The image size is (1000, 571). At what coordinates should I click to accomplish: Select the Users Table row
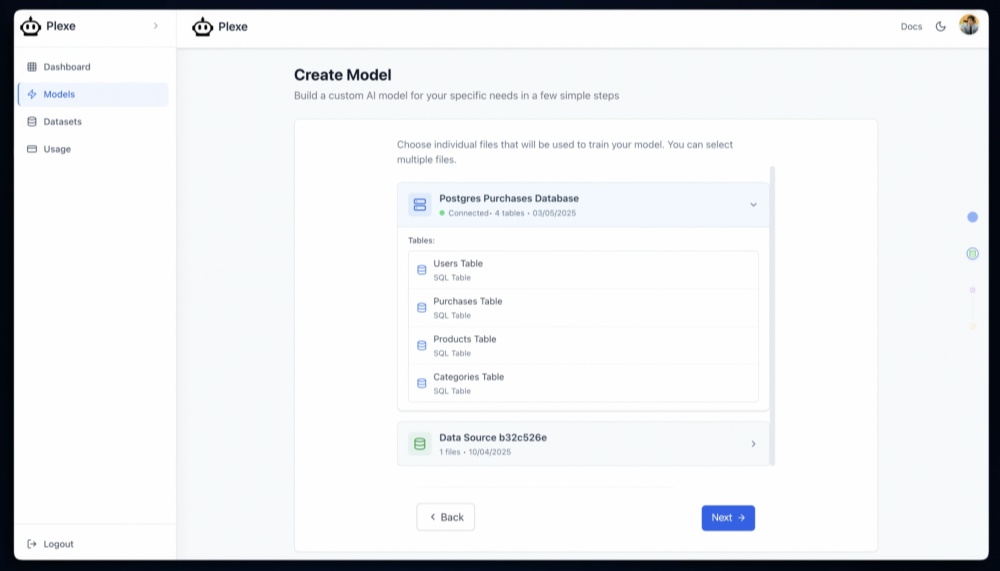point(583,270)
